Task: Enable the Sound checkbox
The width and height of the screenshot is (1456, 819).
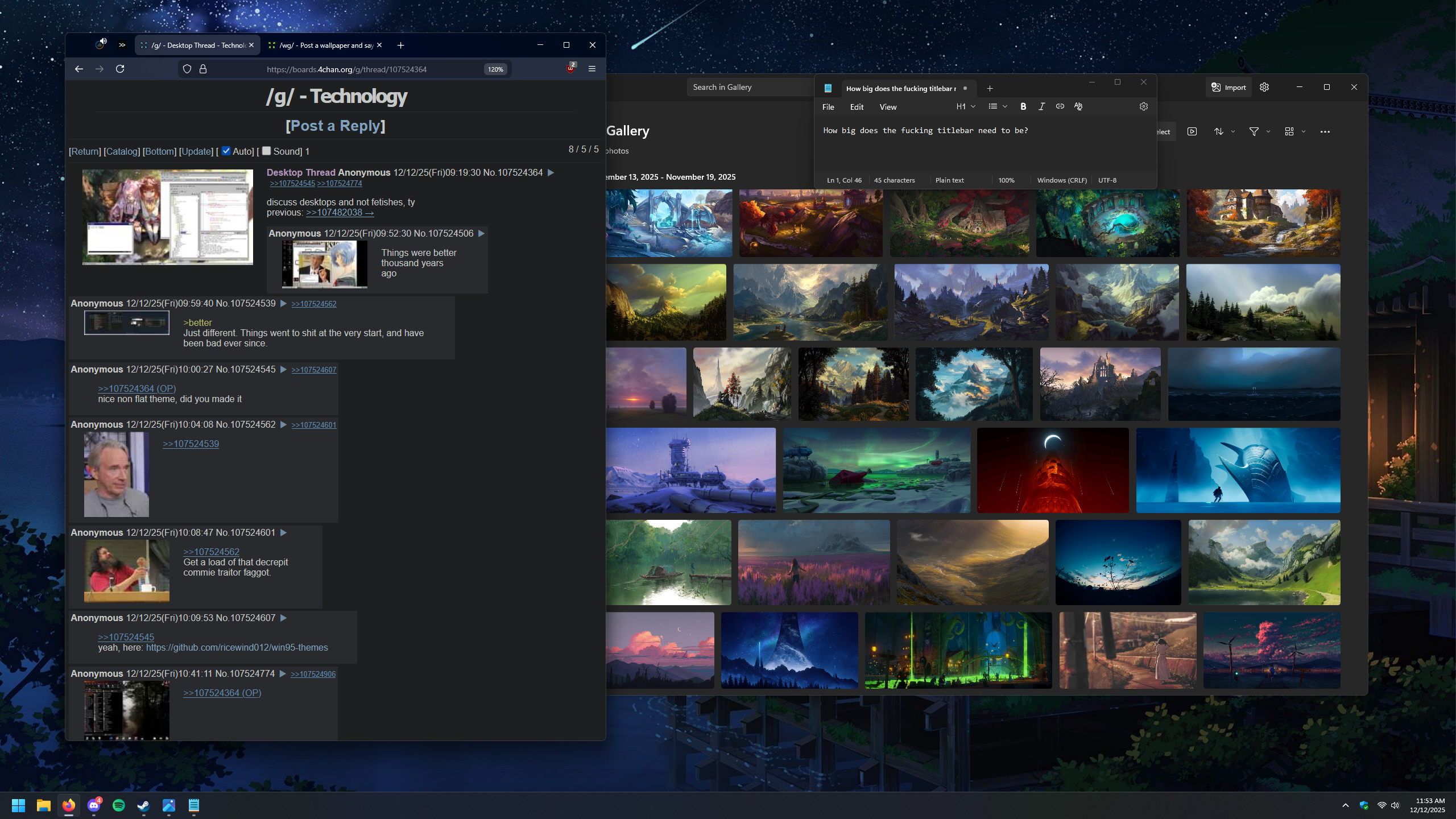Action: click(x=266, y=151)
